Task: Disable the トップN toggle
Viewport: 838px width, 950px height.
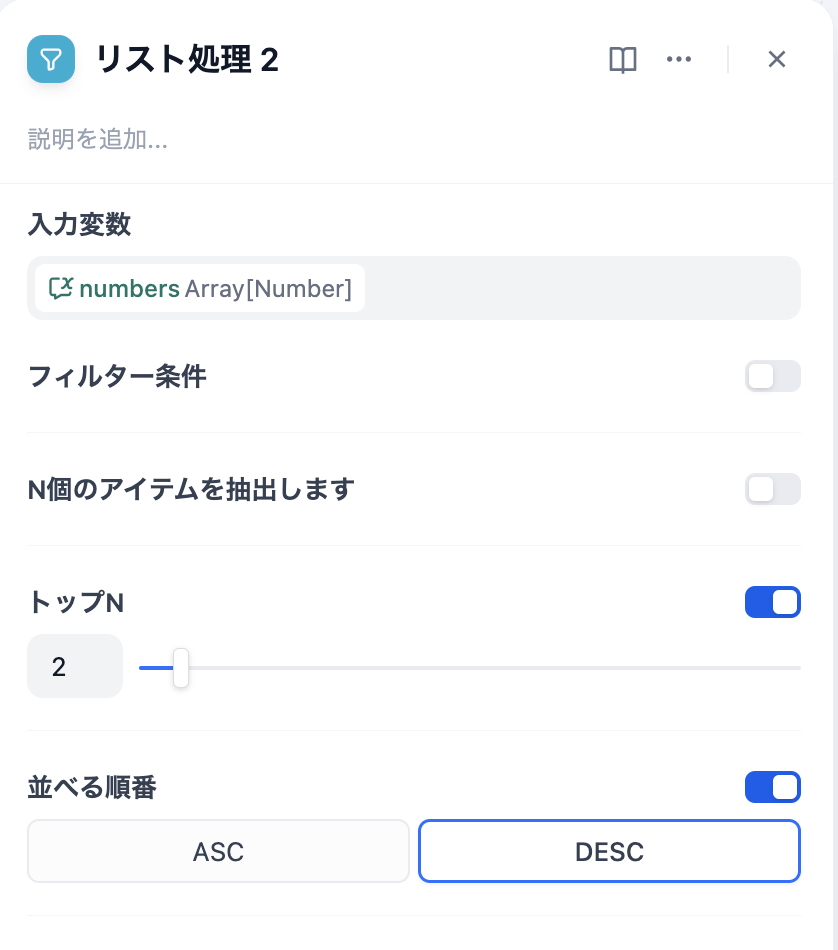Action: (x=772, y=602)
